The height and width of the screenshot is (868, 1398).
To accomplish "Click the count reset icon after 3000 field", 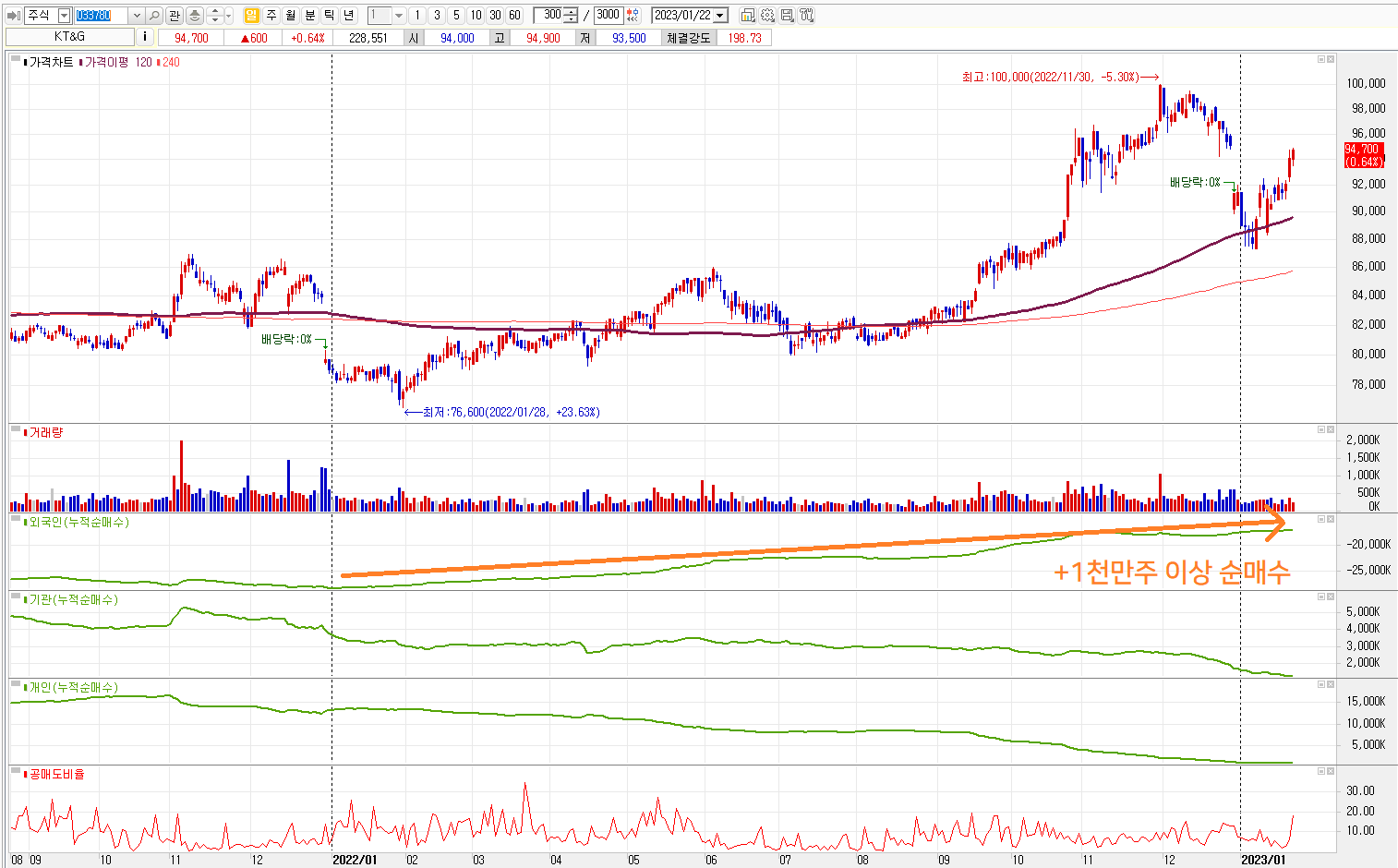I will pos(633,16).
